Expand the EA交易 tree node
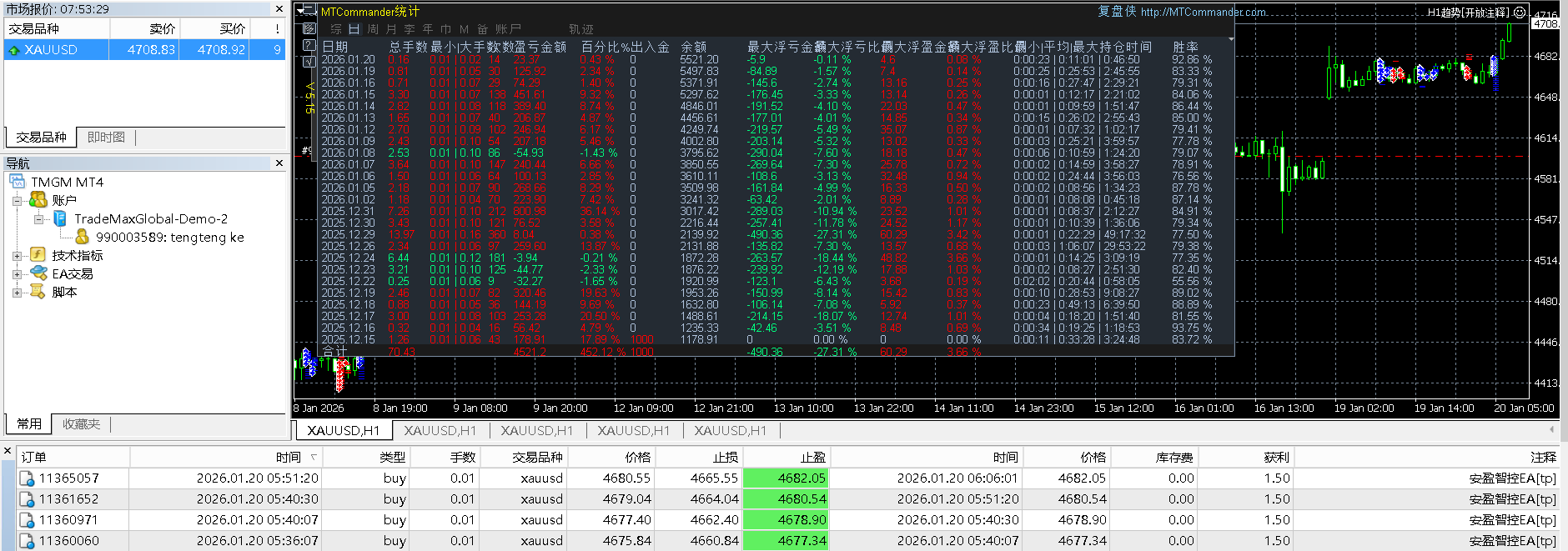The width and height of the screenshot is (1568, 551). point(18,274)
